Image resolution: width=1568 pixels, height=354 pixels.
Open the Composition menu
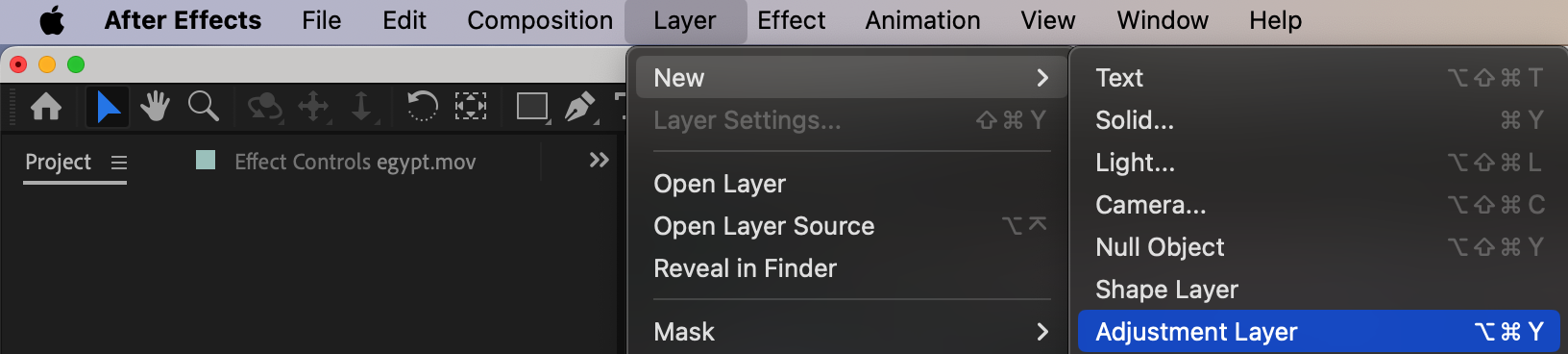point(540,20)
